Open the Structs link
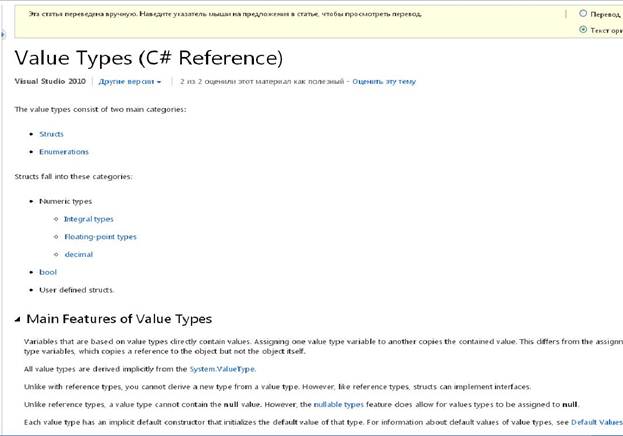Screen dimensions: 623x436 (51, 134)
